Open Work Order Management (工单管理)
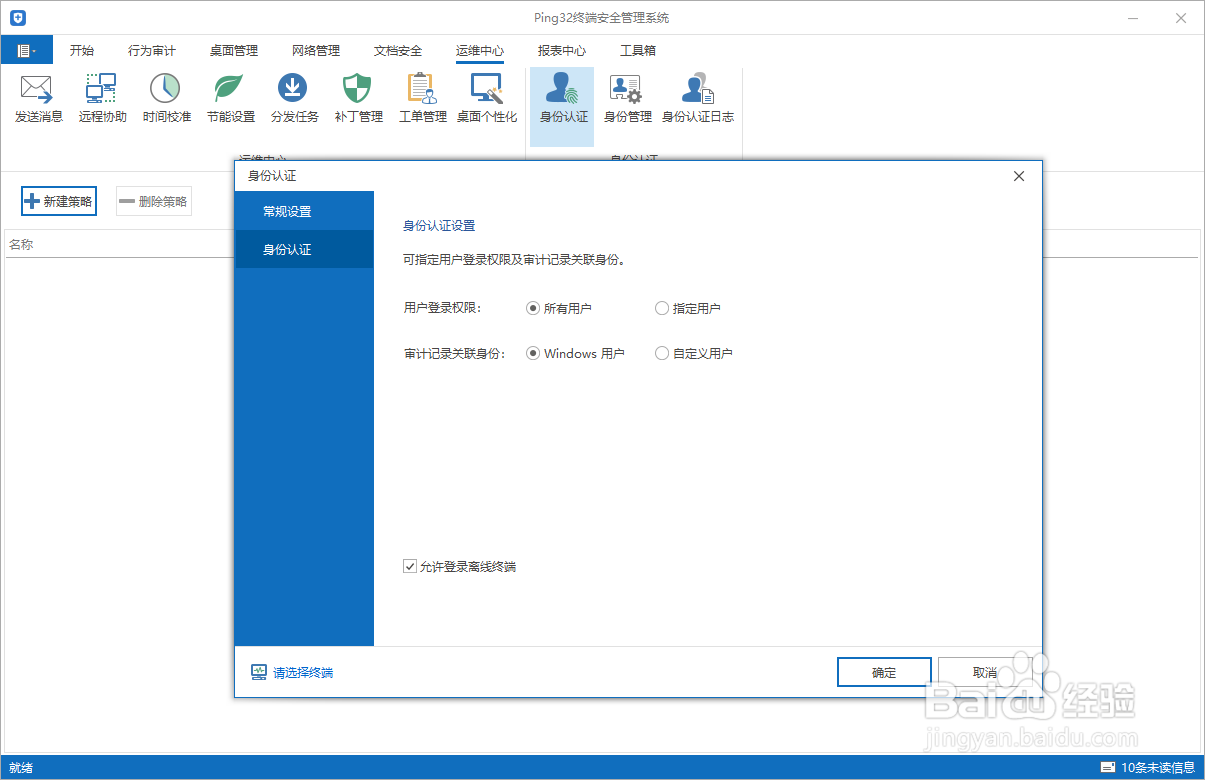 (423, 100)
